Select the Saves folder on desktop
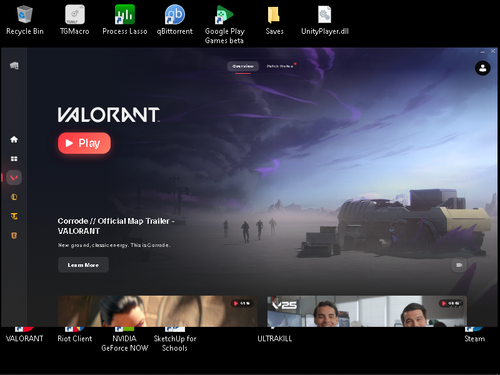The width and height of the screenshot is (500, 375). 274,20
